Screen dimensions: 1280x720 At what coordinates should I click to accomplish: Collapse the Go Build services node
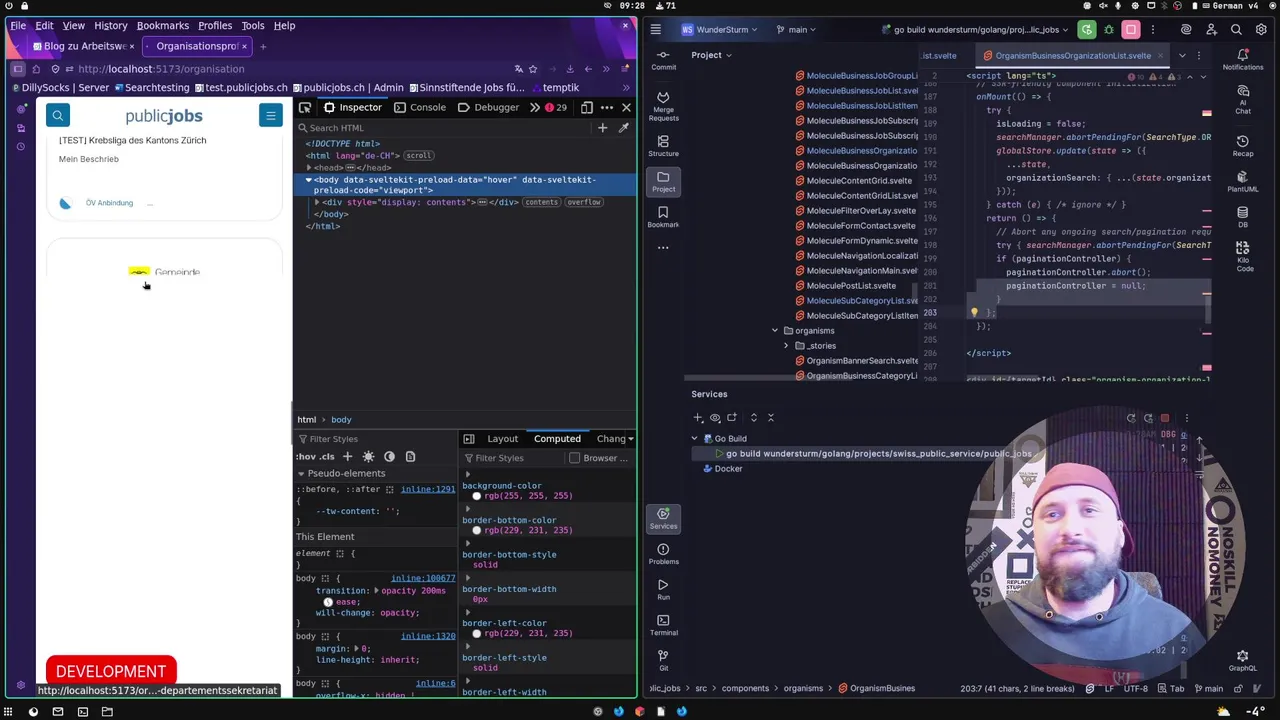(695, 439)
